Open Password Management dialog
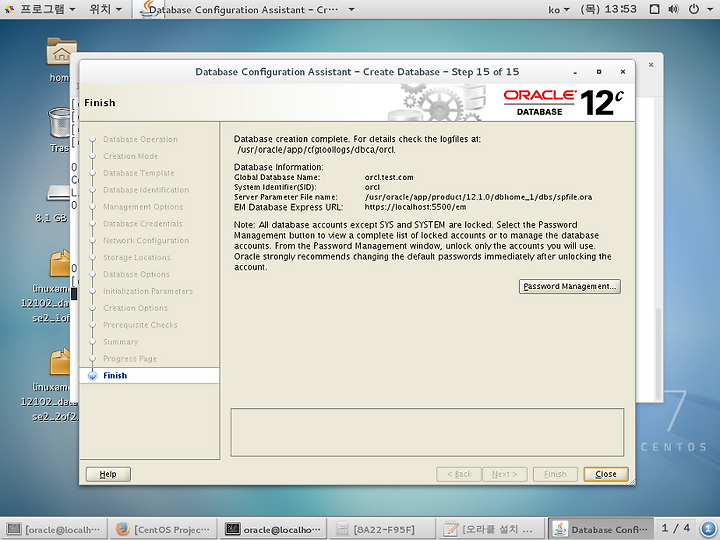 tap(569, 286)
